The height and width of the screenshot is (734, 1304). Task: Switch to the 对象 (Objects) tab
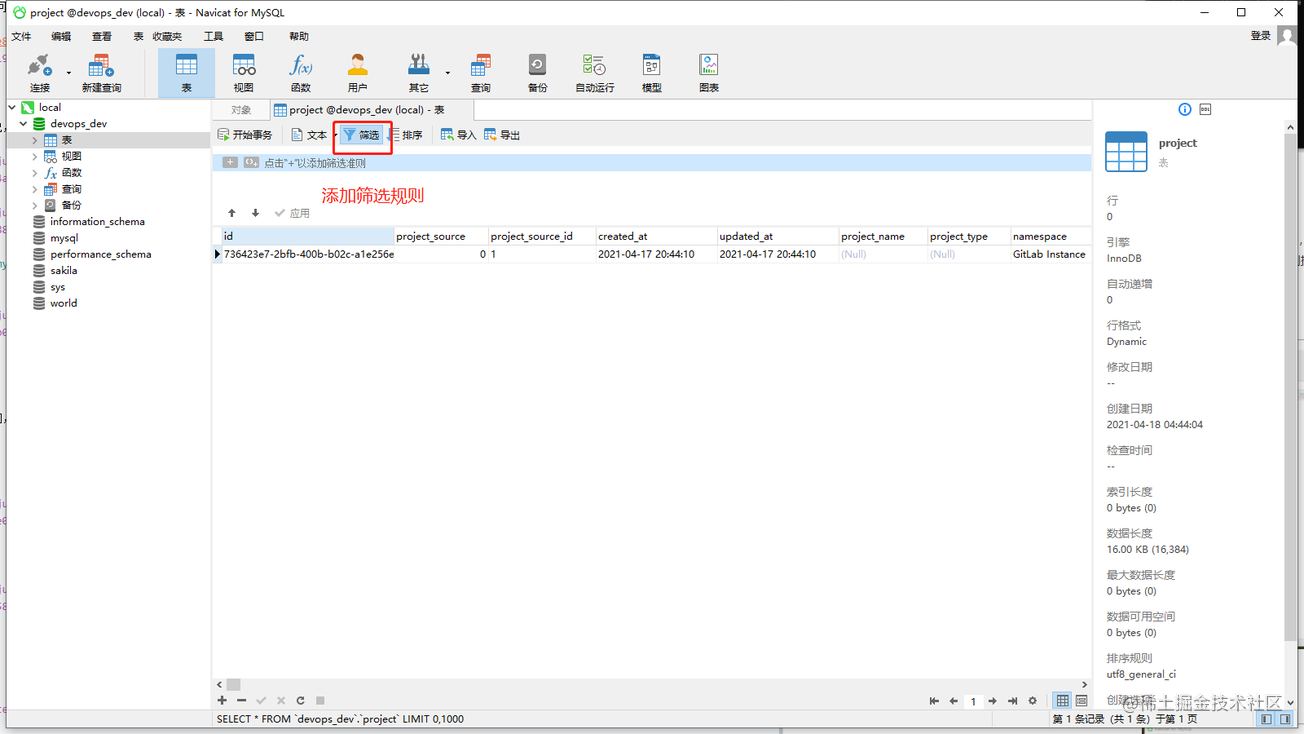pos(241,110)
